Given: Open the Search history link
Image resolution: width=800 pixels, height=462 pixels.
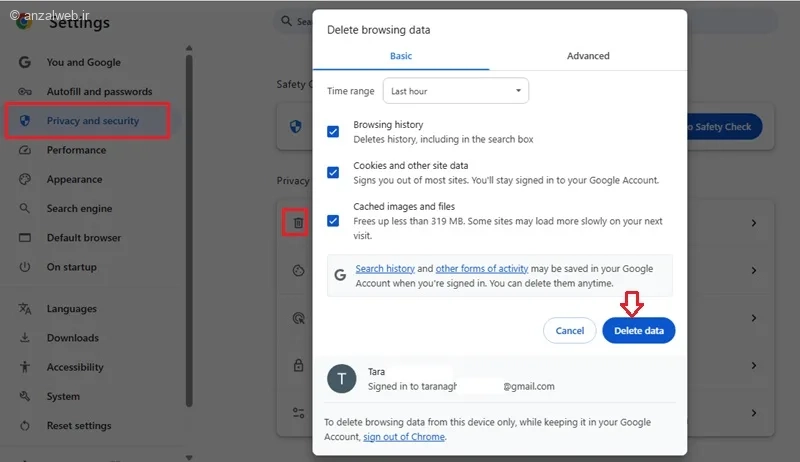Looking at the screenshot, I should pos(385,269).
